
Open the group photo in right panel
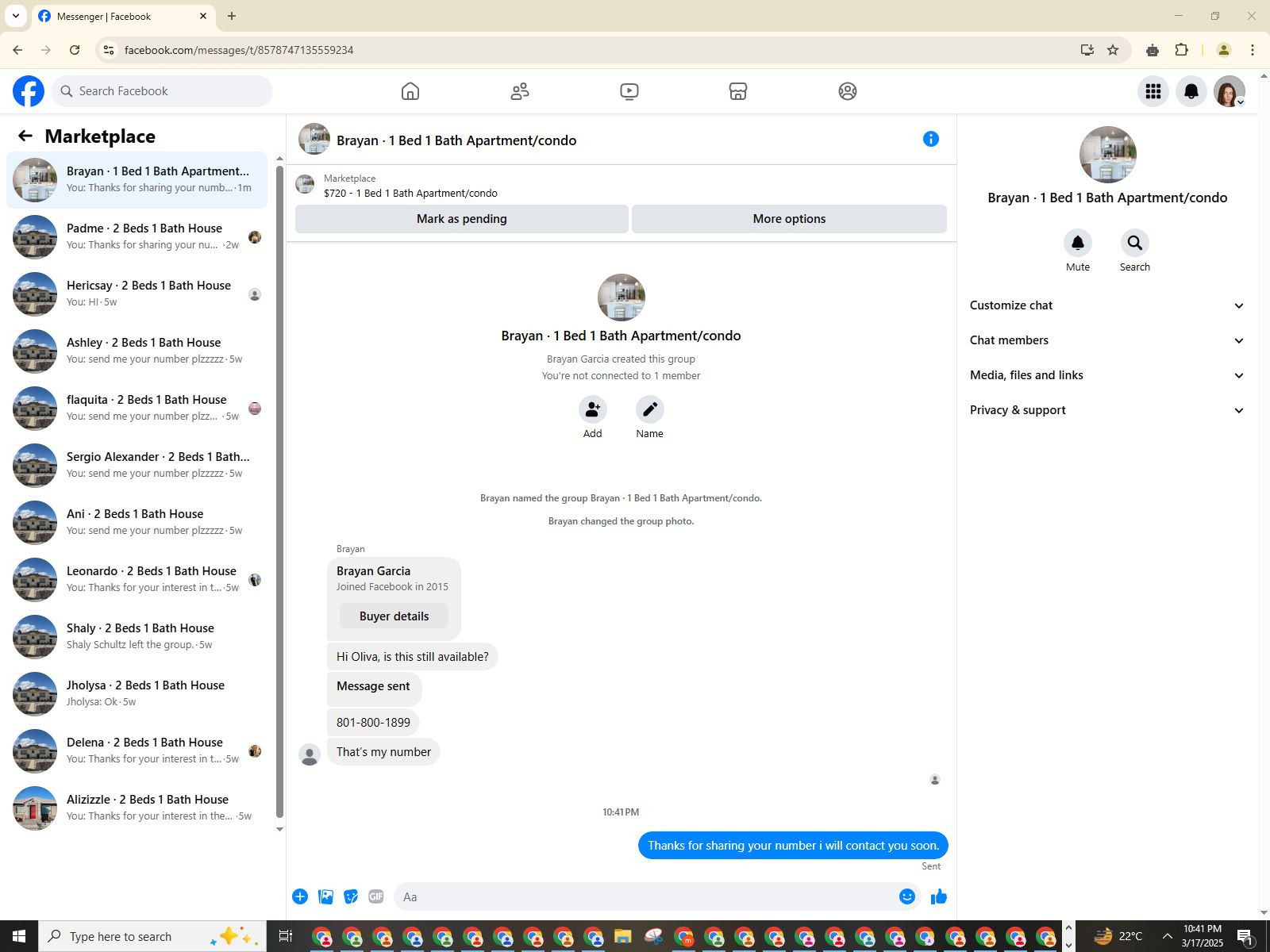point(1107,155)
